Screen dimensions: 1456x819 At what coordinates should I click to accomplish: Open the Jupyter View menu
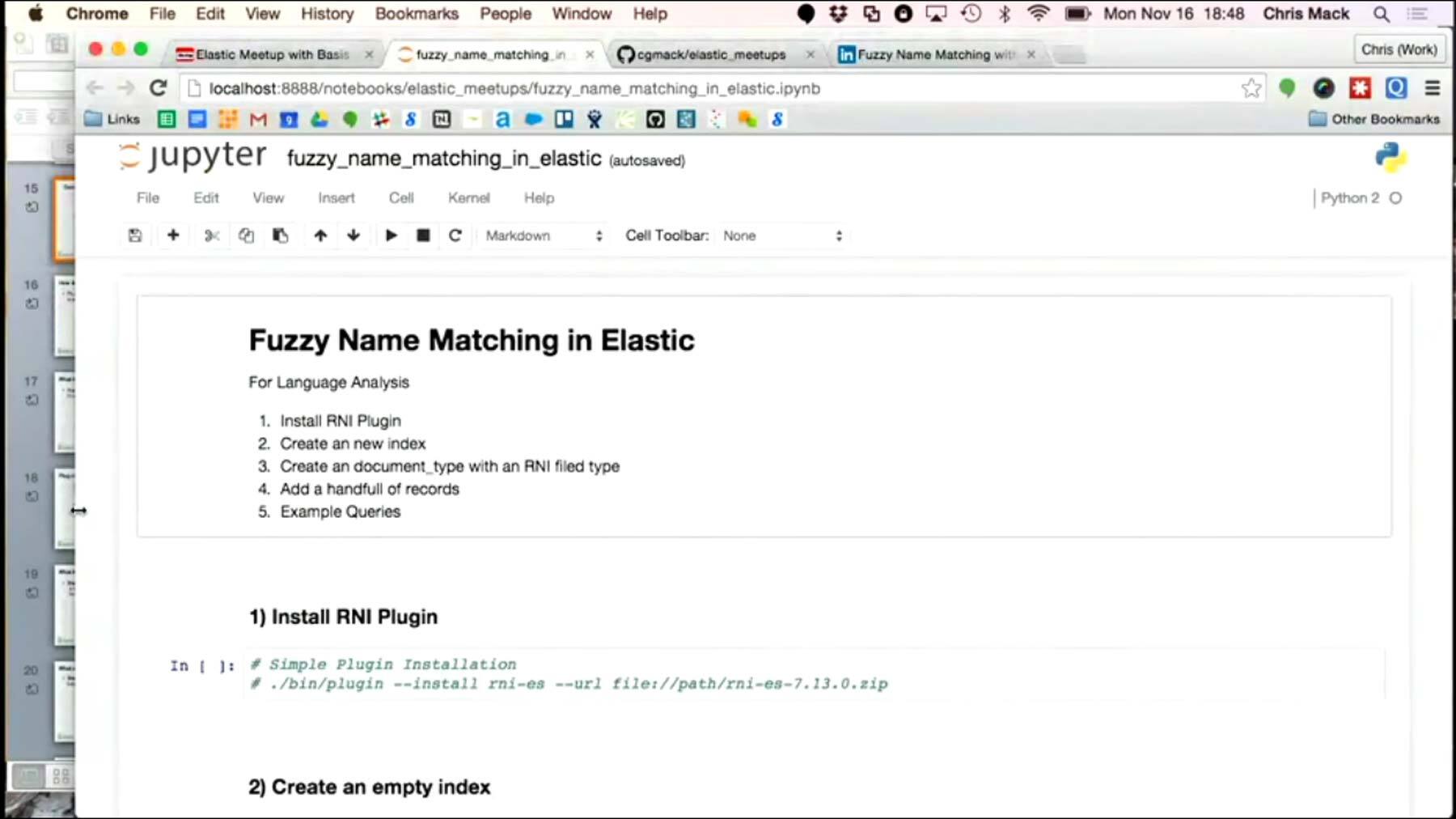point(269,197)
